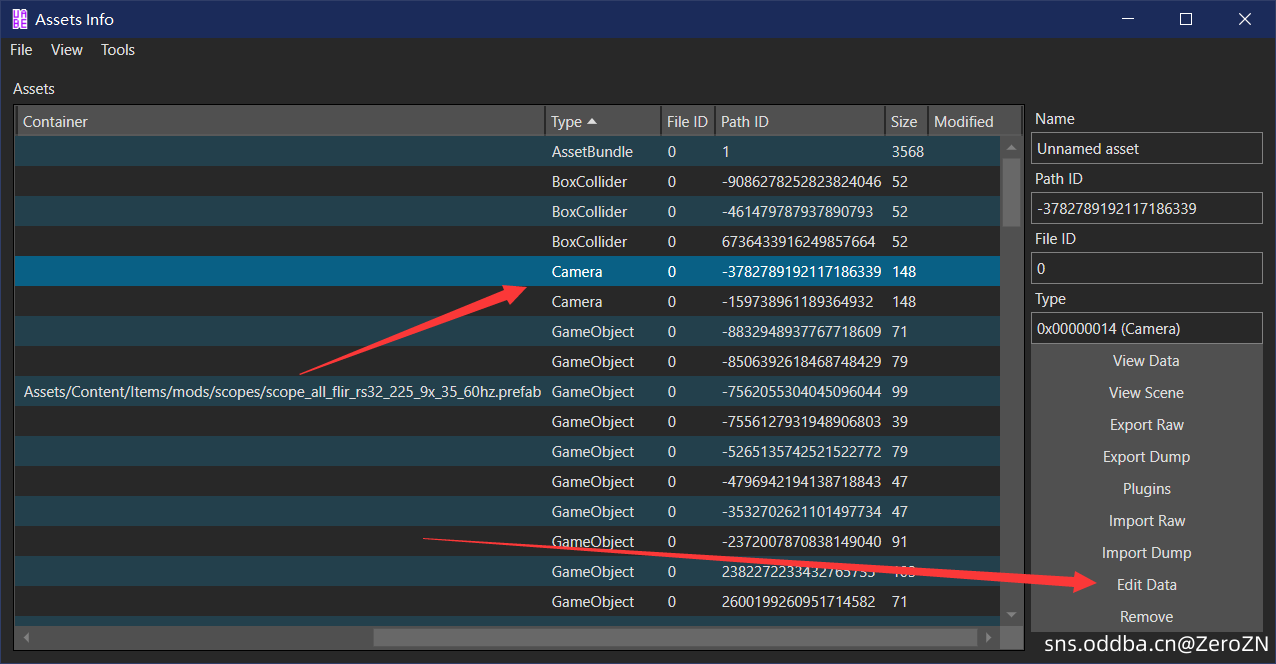Sort by Type column header
The image size is (1276, 664).
[601, 122]
